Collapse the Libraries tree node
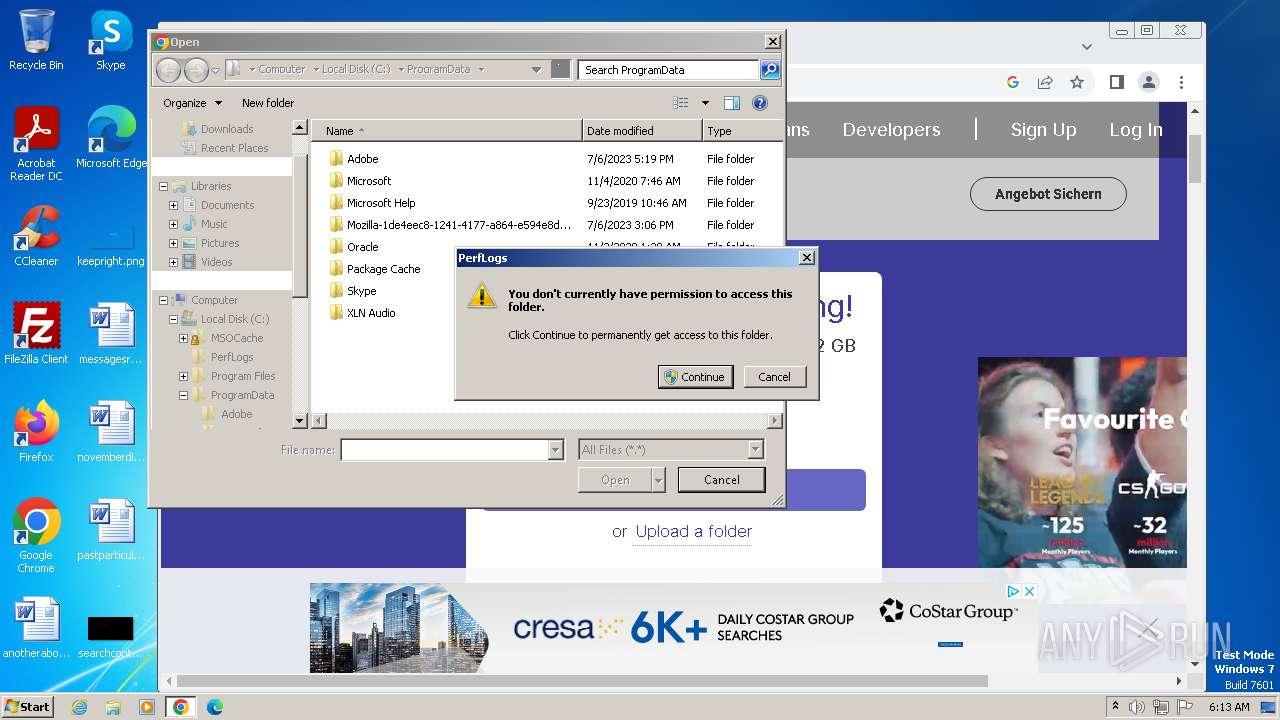 [163, 186]
